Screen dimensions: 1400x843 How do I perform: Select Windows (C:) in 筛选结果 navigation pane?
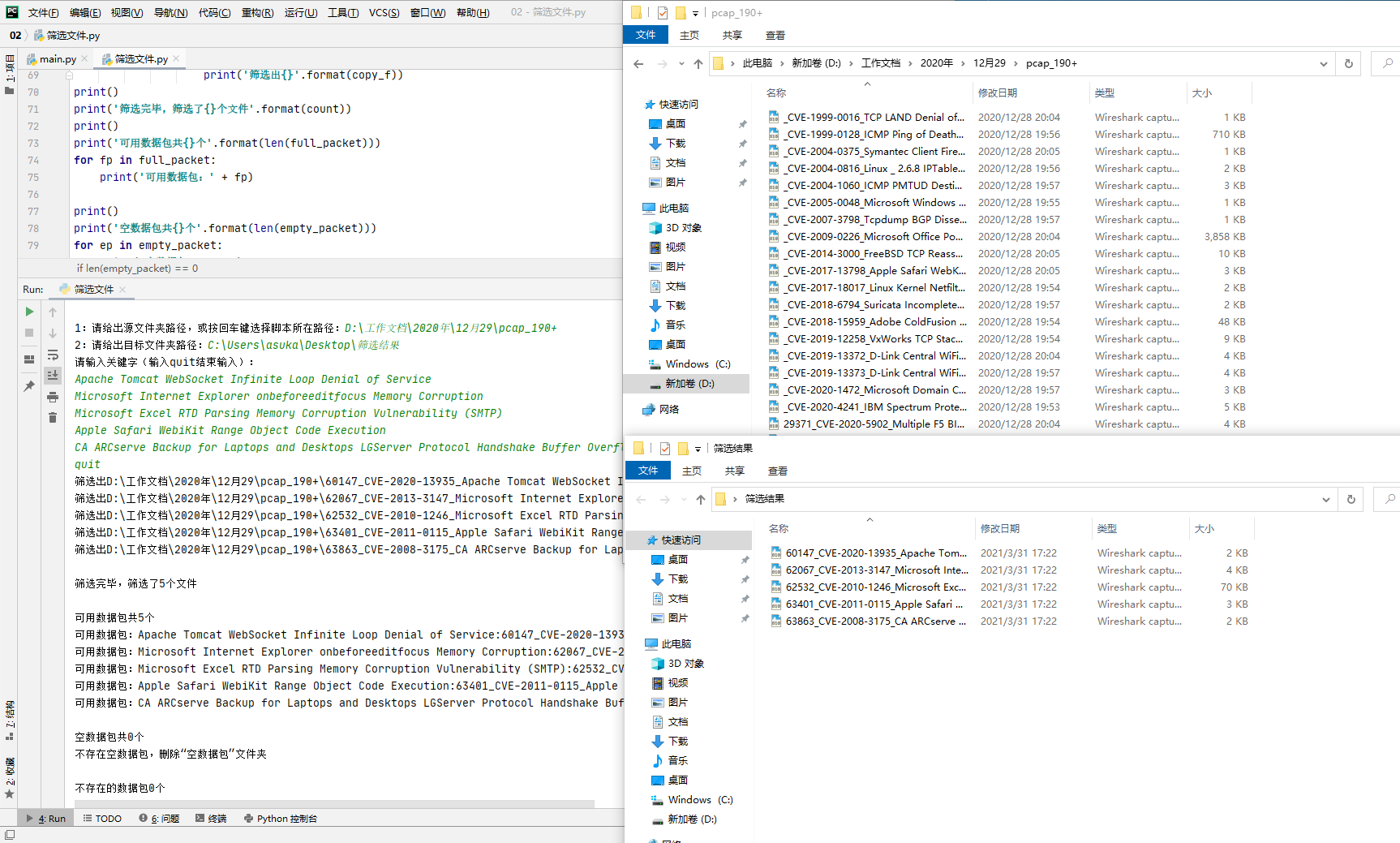pyautogui.click(x=700, y=800)
